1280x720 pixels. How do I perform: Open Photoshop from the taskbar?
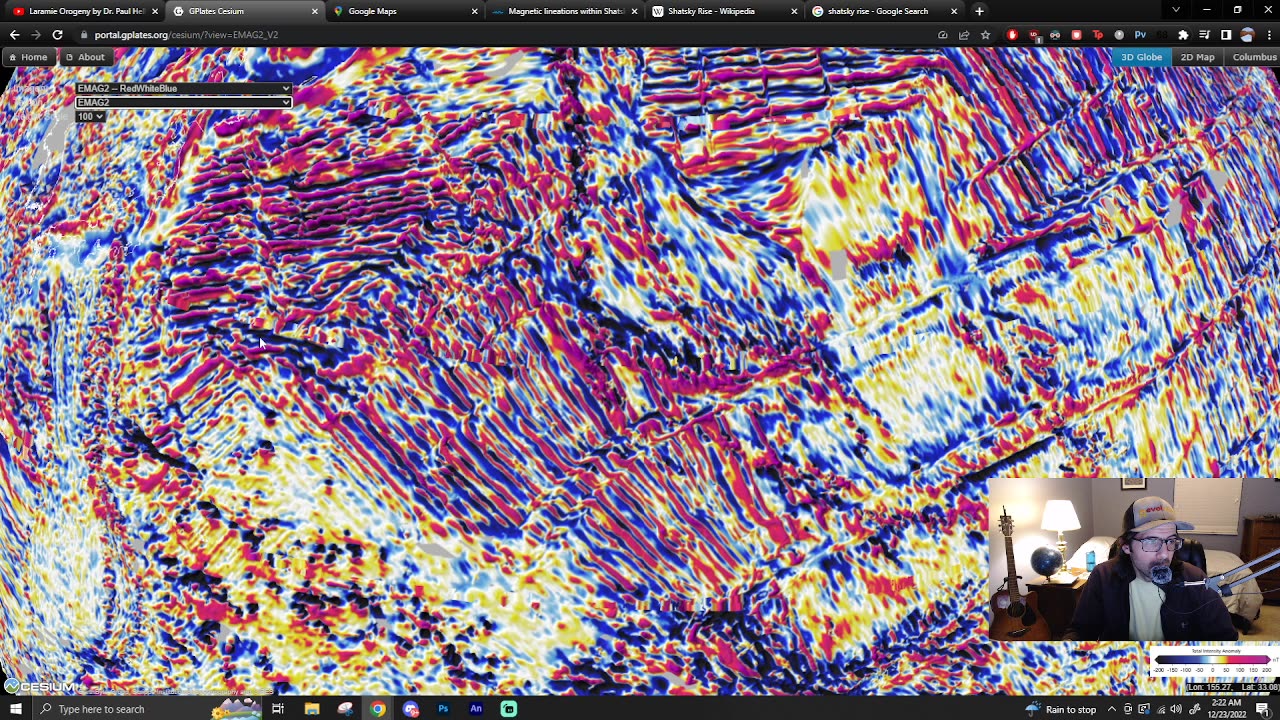(443, 709)
